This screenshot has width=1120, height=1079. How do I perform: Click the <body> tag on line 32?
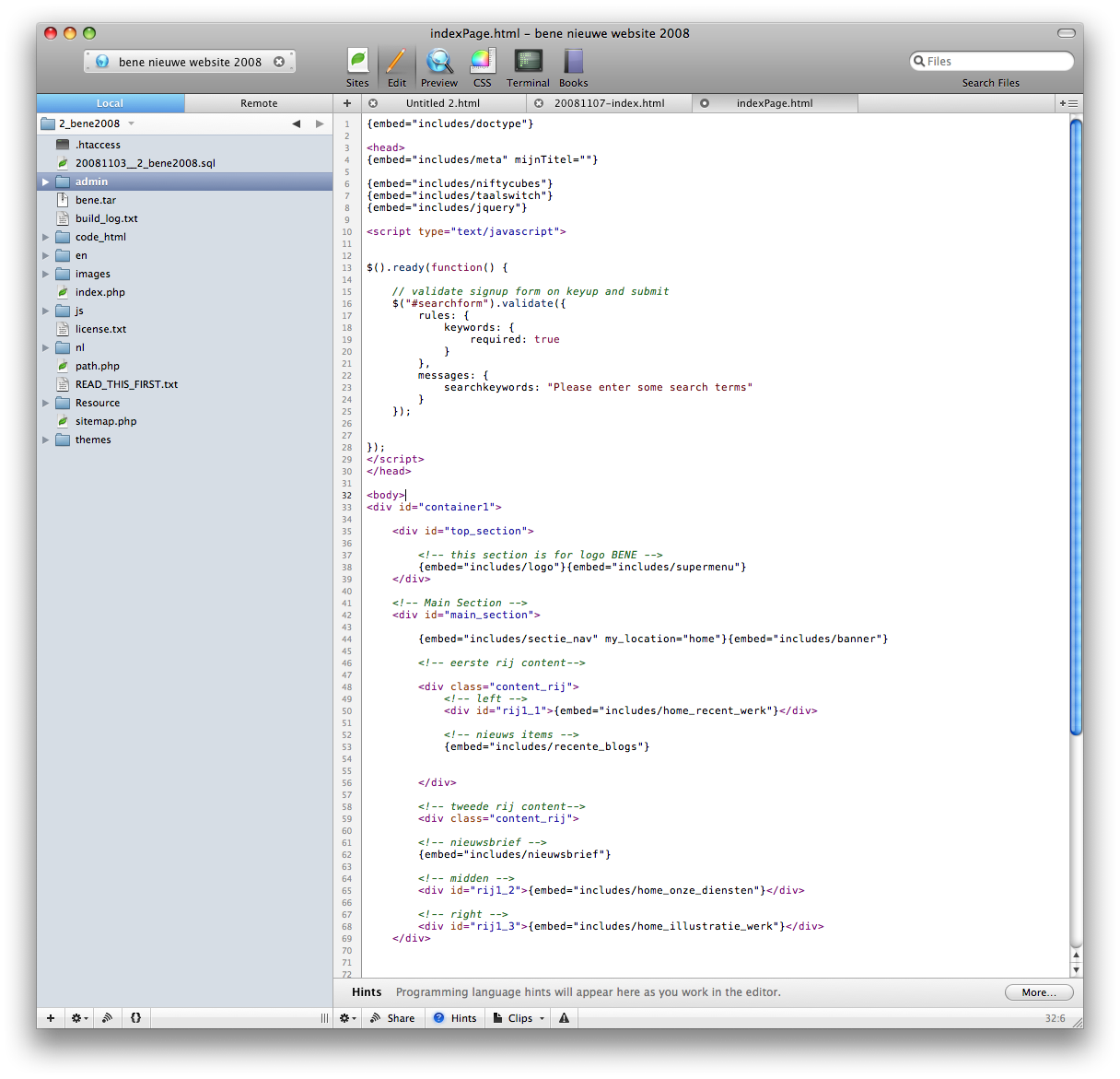pyautogui.click(x=386, y=495)
